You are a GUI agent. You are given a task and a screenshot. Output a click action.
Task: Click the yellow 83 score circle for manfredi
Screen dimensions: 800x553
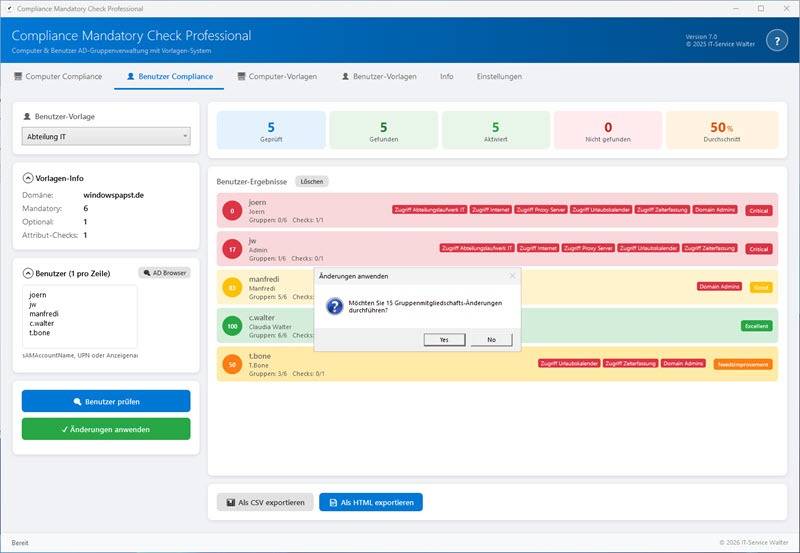coord(232,288)
